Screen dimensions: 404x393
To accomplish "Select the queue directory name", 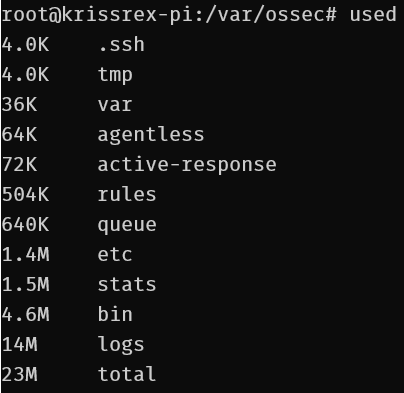I will [127, 225].
